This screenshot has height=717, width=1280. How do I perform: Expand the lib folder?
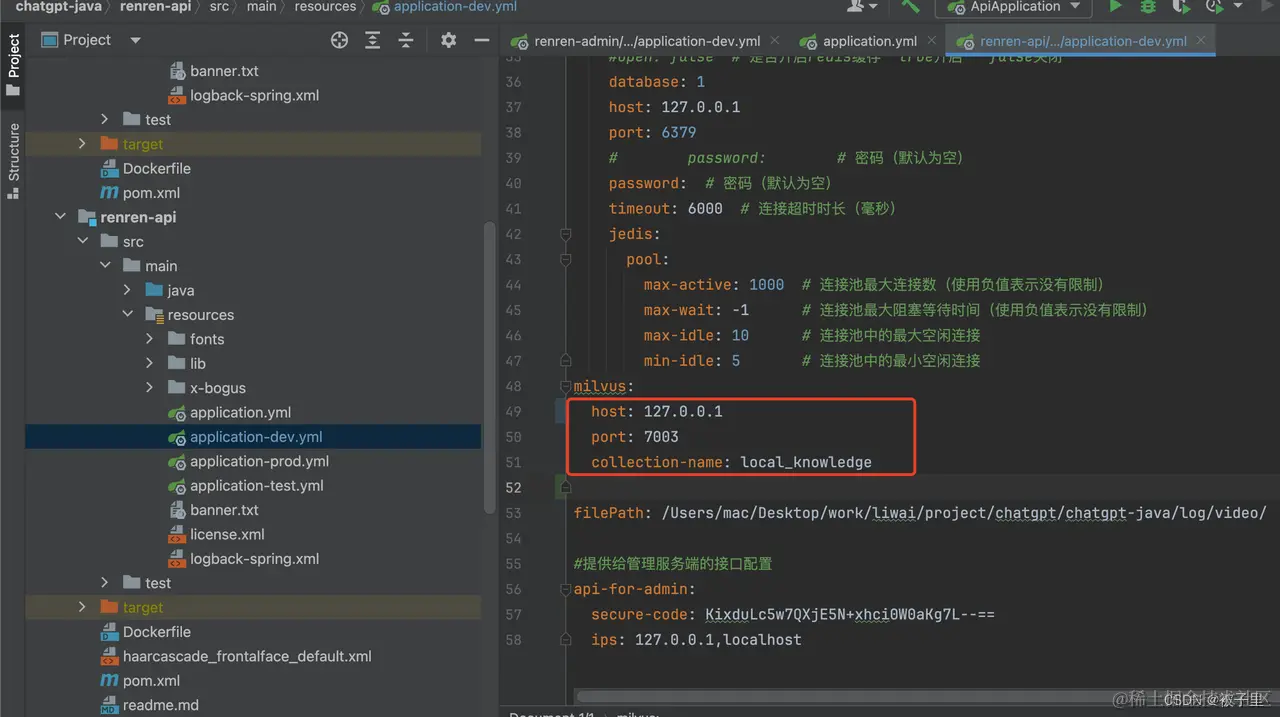(149, 363)
